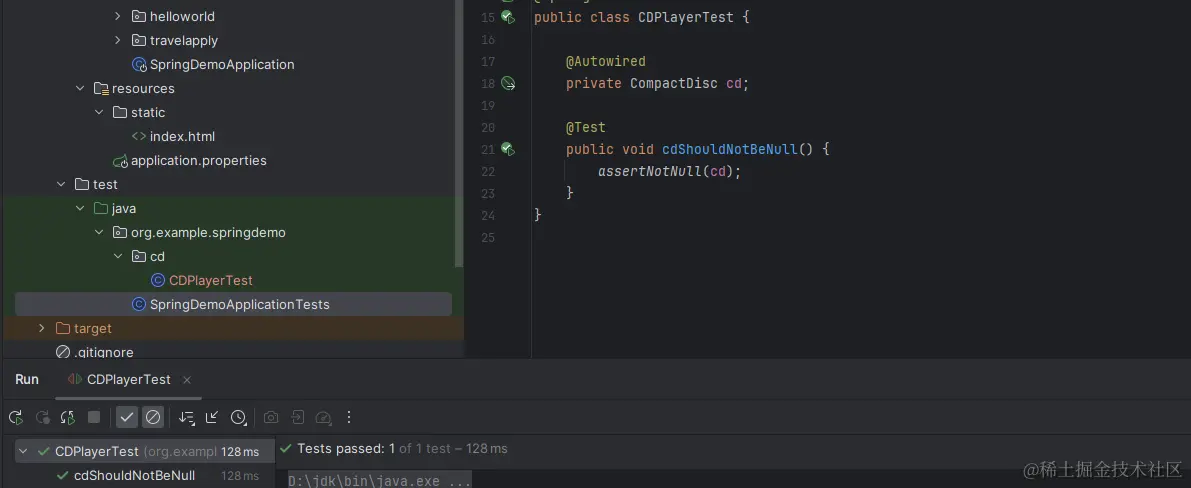The width and height of the screenshot is (1191, 488).
Task: Click the Tests passed status text
Action: coord(402,448)
